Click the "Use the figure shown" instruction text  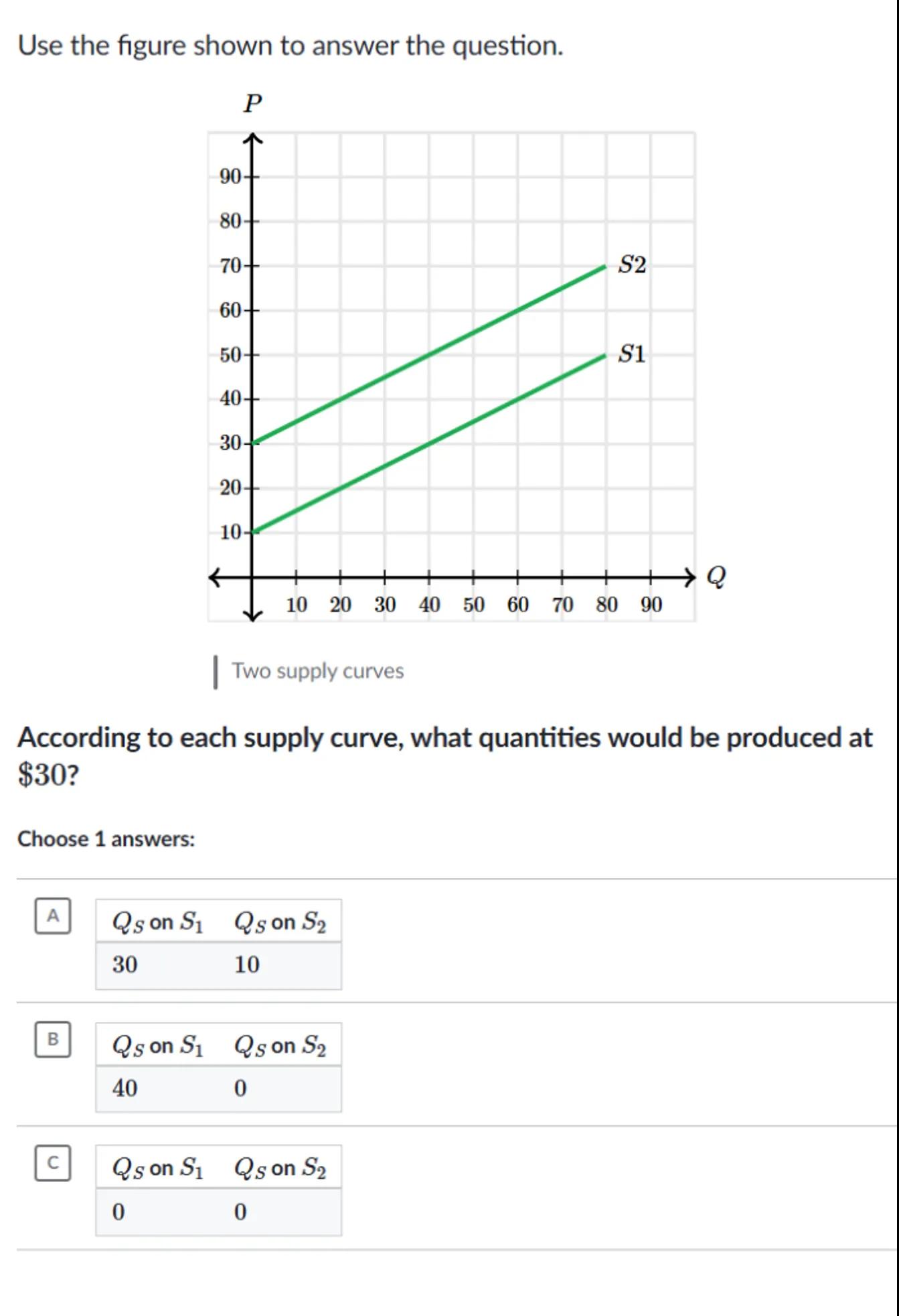[x=291, y=46]
